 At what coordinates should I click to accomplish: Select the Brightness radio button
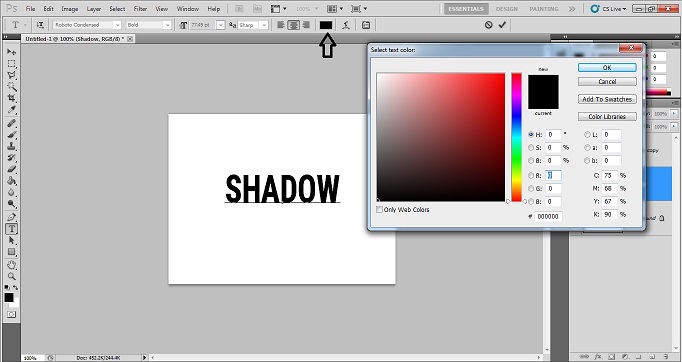(x=531, y=161)
